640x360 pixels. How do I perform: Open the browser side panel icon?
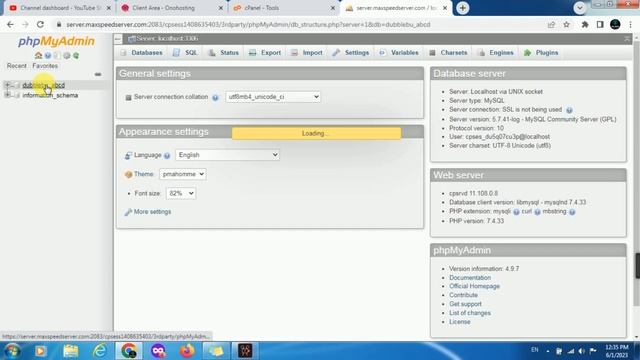click(x=600, y=24)
